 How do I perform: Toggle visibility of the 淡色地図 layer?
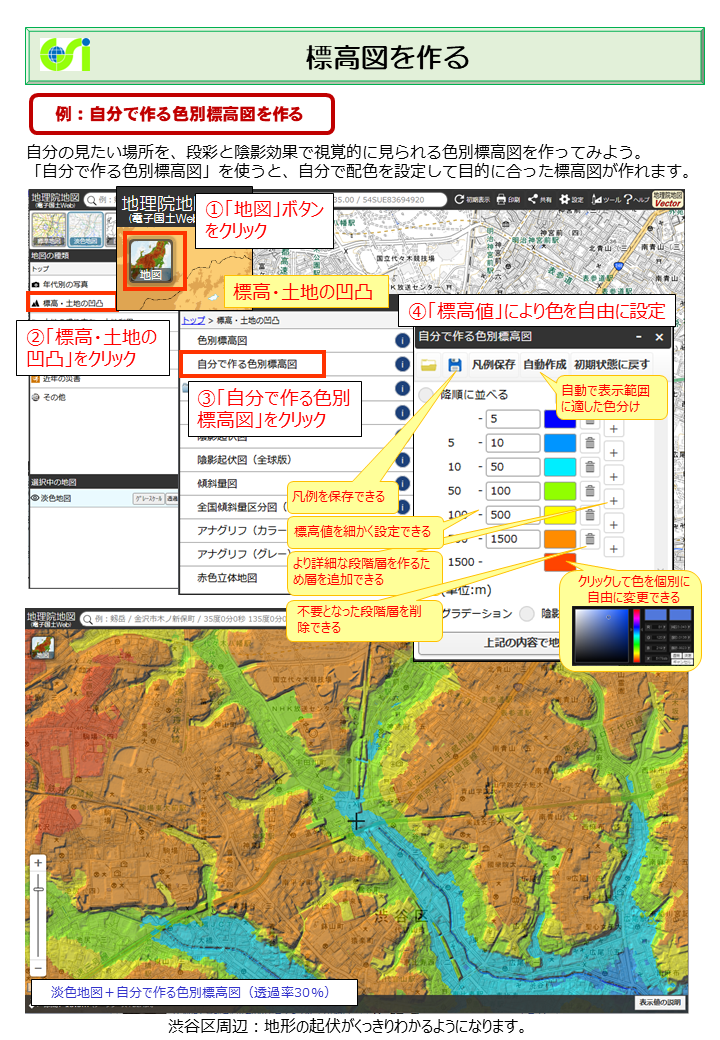[35, 497]
